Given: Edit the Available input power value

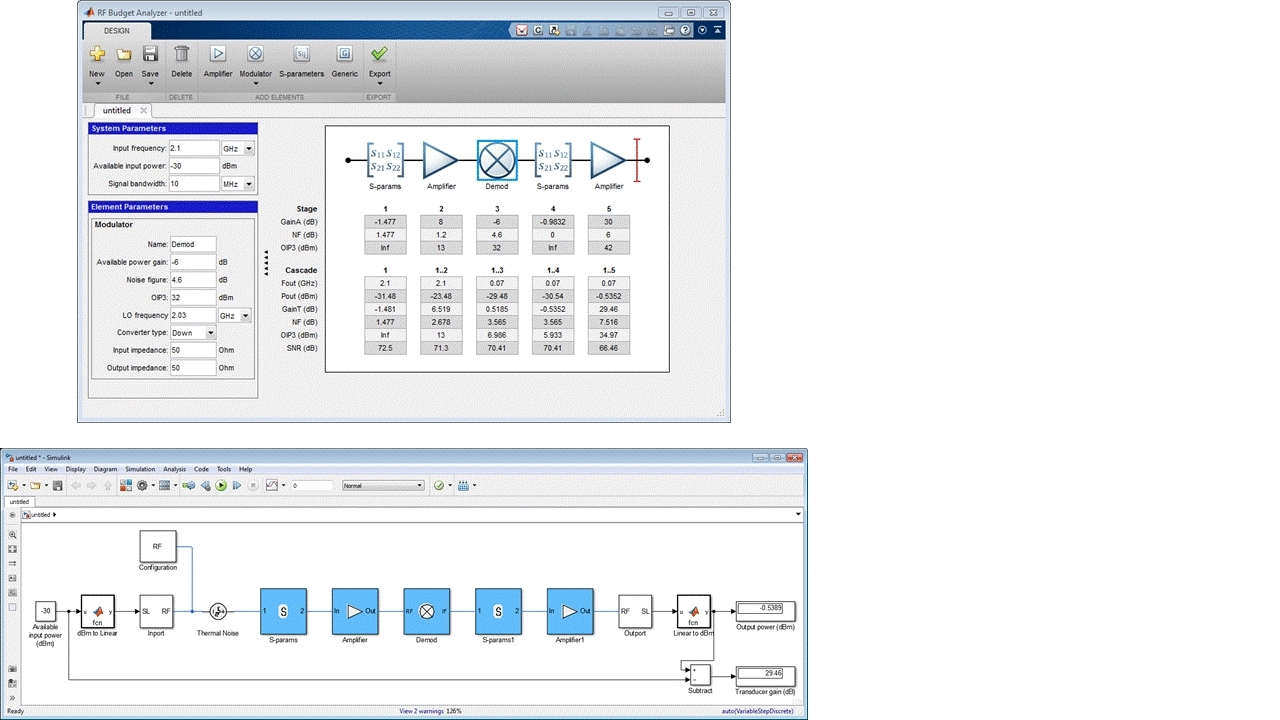Looking at the screenshot, I should [x=192, y=165].
